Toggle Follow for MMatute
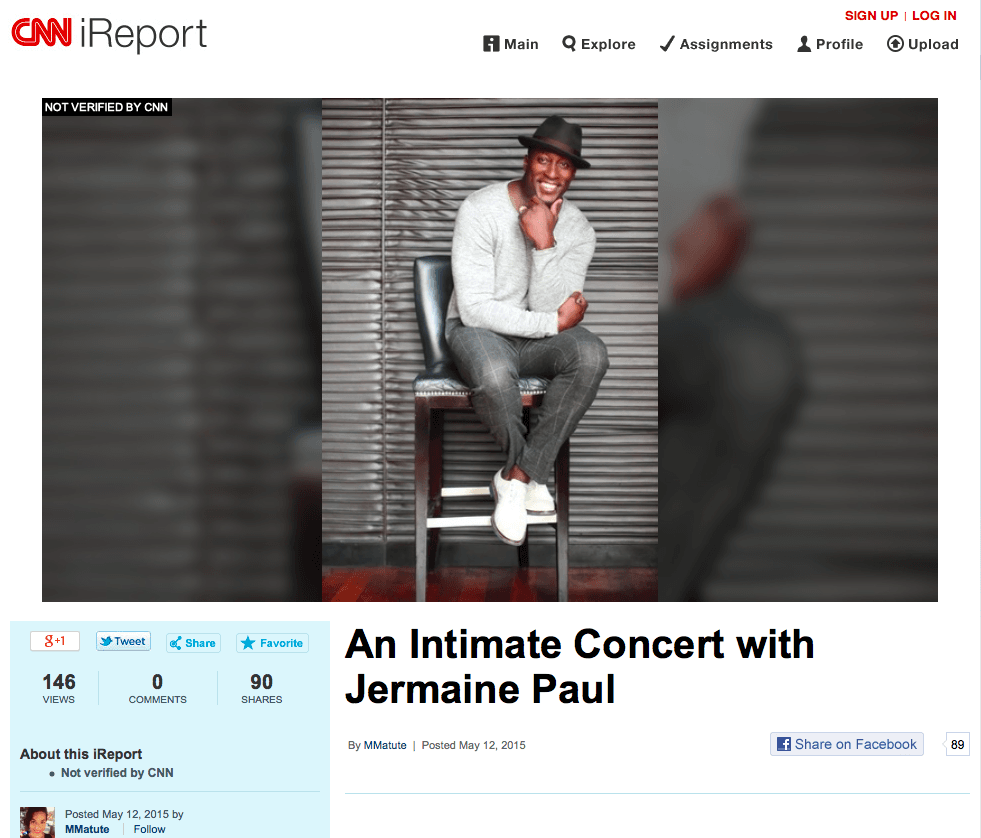This screenshot has height=838, width=981. tap(150, 829)
